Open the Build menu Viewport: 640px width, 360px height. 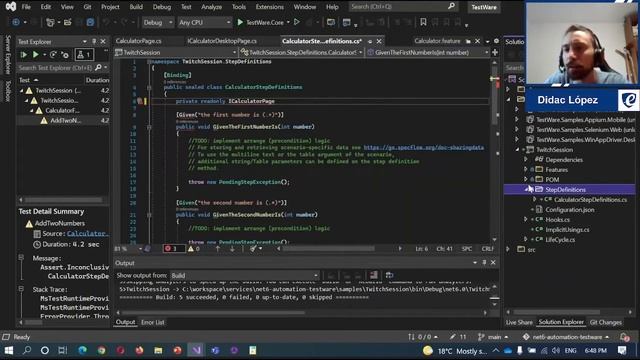click(136, 7)
